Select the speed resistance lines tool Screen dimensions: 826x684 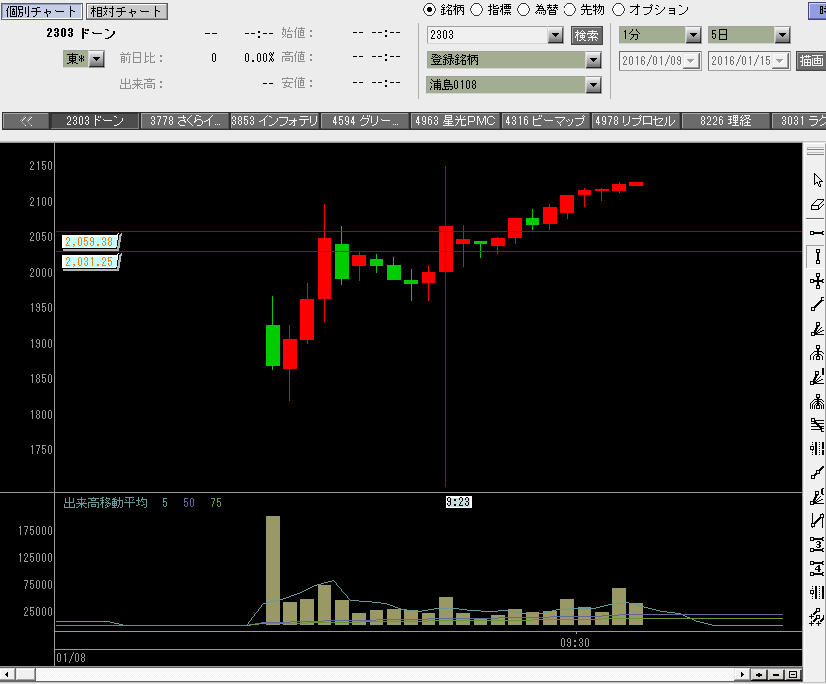[x=817, y=425]
